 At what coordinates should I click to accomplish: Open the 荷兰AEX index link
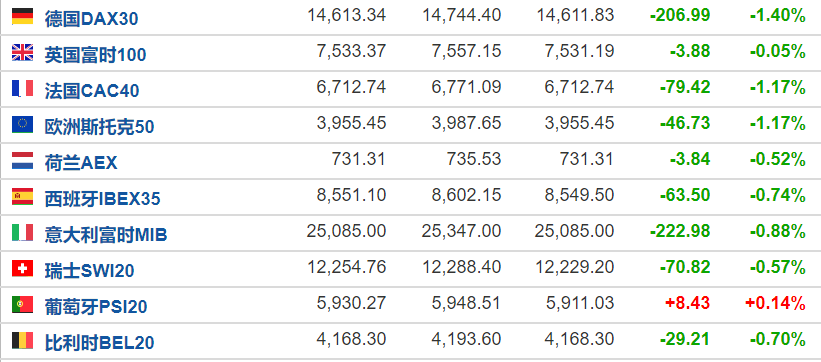click(81, 162)
